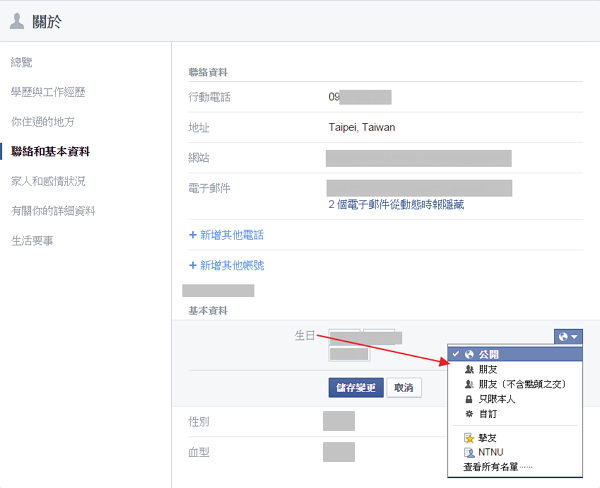This screenshot has width=600, height=488.
Task: Go to 總覽 overview section
Action: (22, 62)
